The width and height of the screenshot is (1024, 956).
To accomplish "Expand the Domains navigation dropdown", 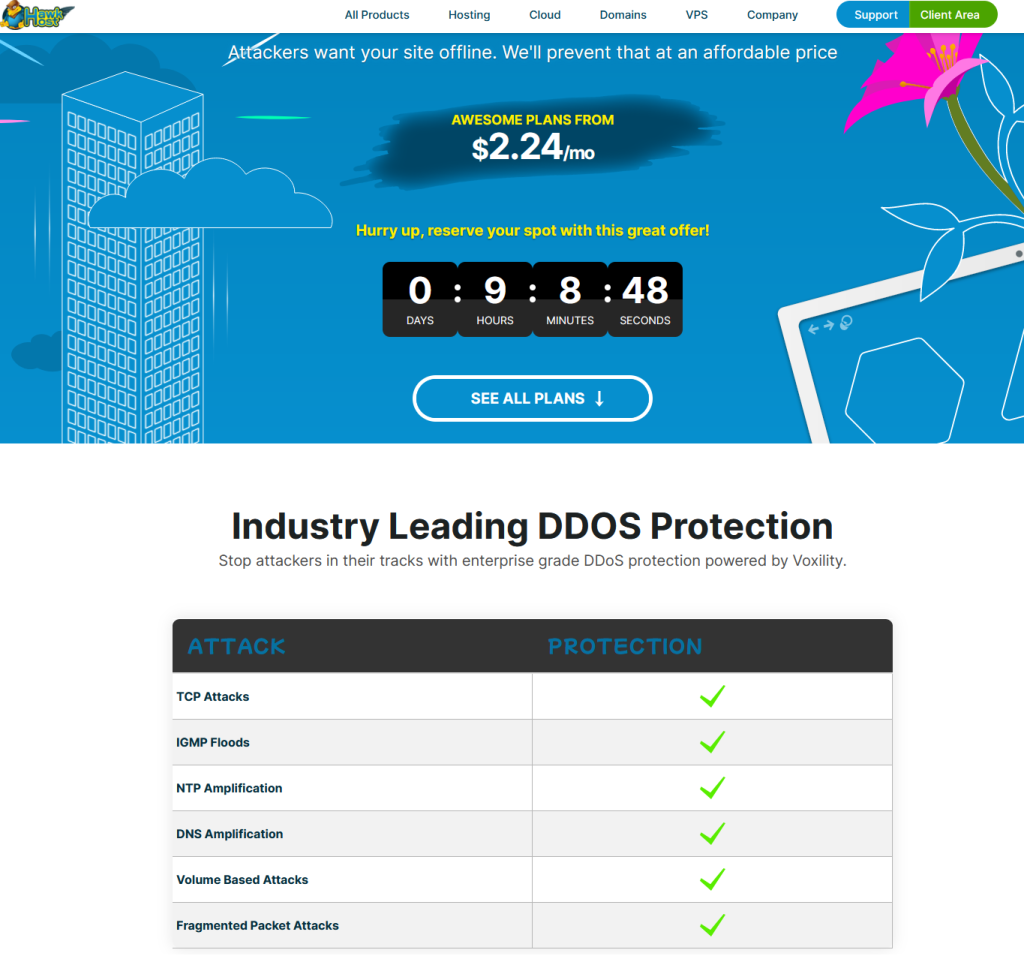I will (623, 15).
